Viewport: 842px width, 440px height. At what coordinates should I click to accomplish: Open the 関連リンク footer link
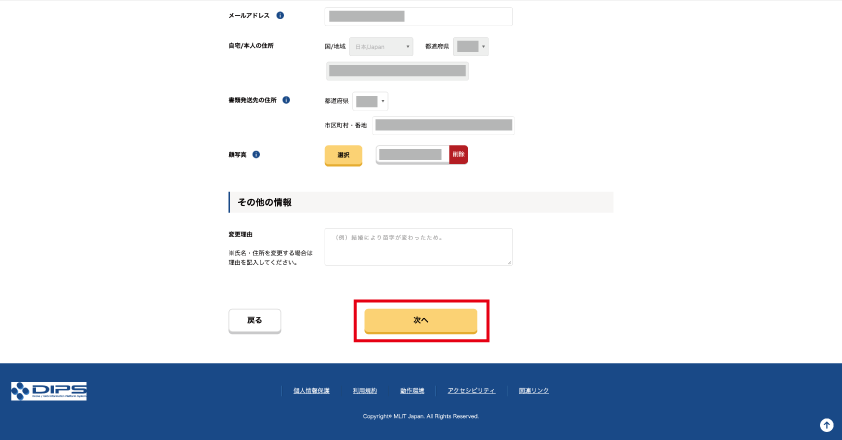click(534, 391)
